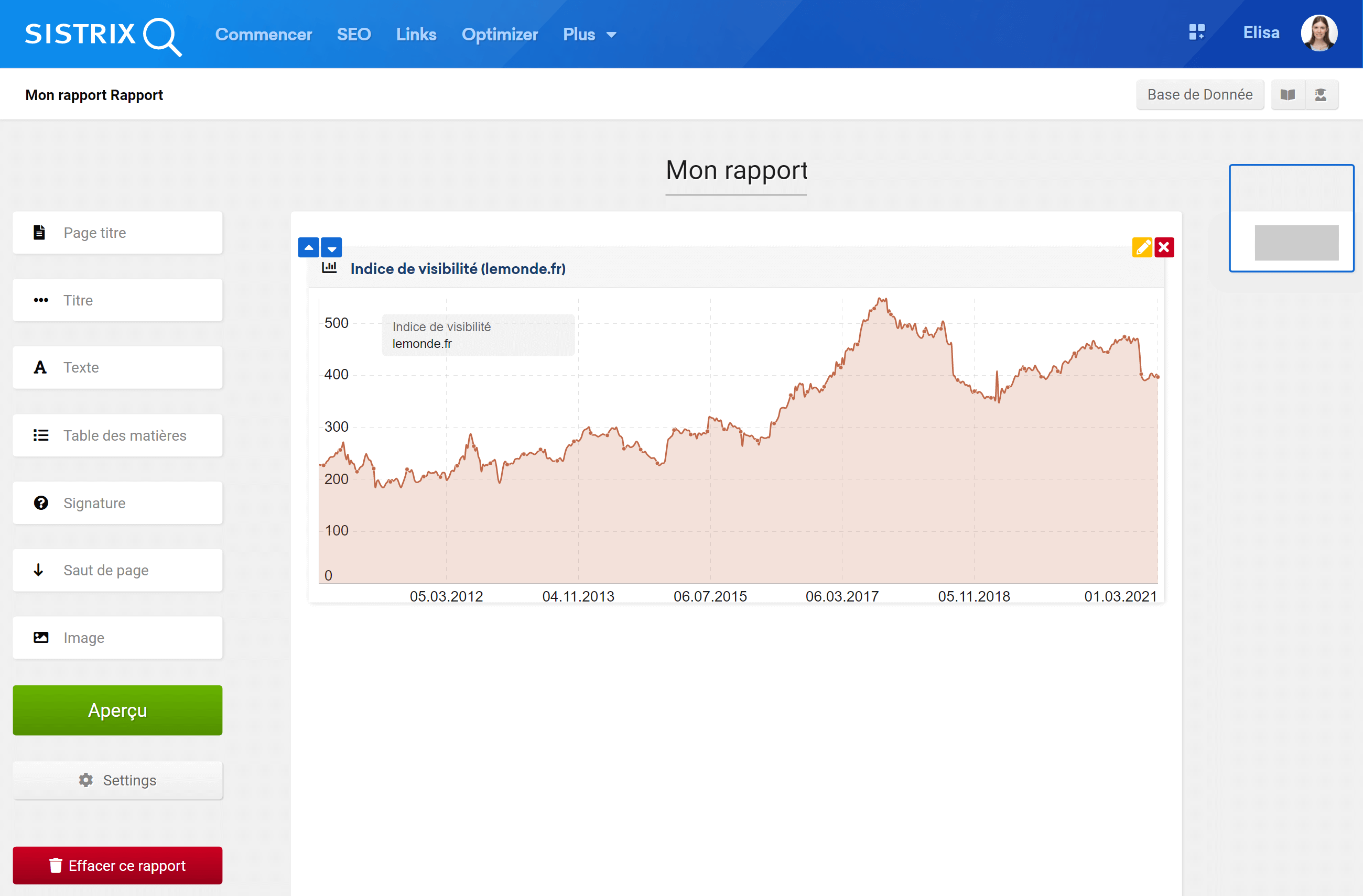Viewport: 1363px width, 896px height.
Task: Open the Commencer menu
Action: point(264,35)
